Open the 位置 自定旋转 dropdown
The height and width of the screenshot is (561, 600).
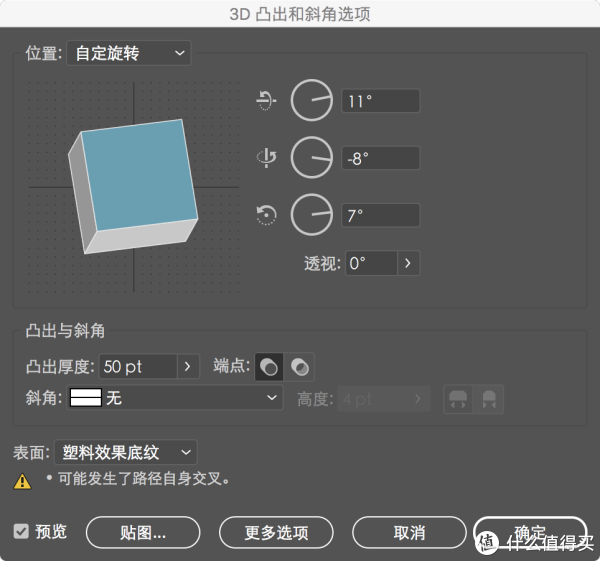pyautogui.click(x=129, y=53)
